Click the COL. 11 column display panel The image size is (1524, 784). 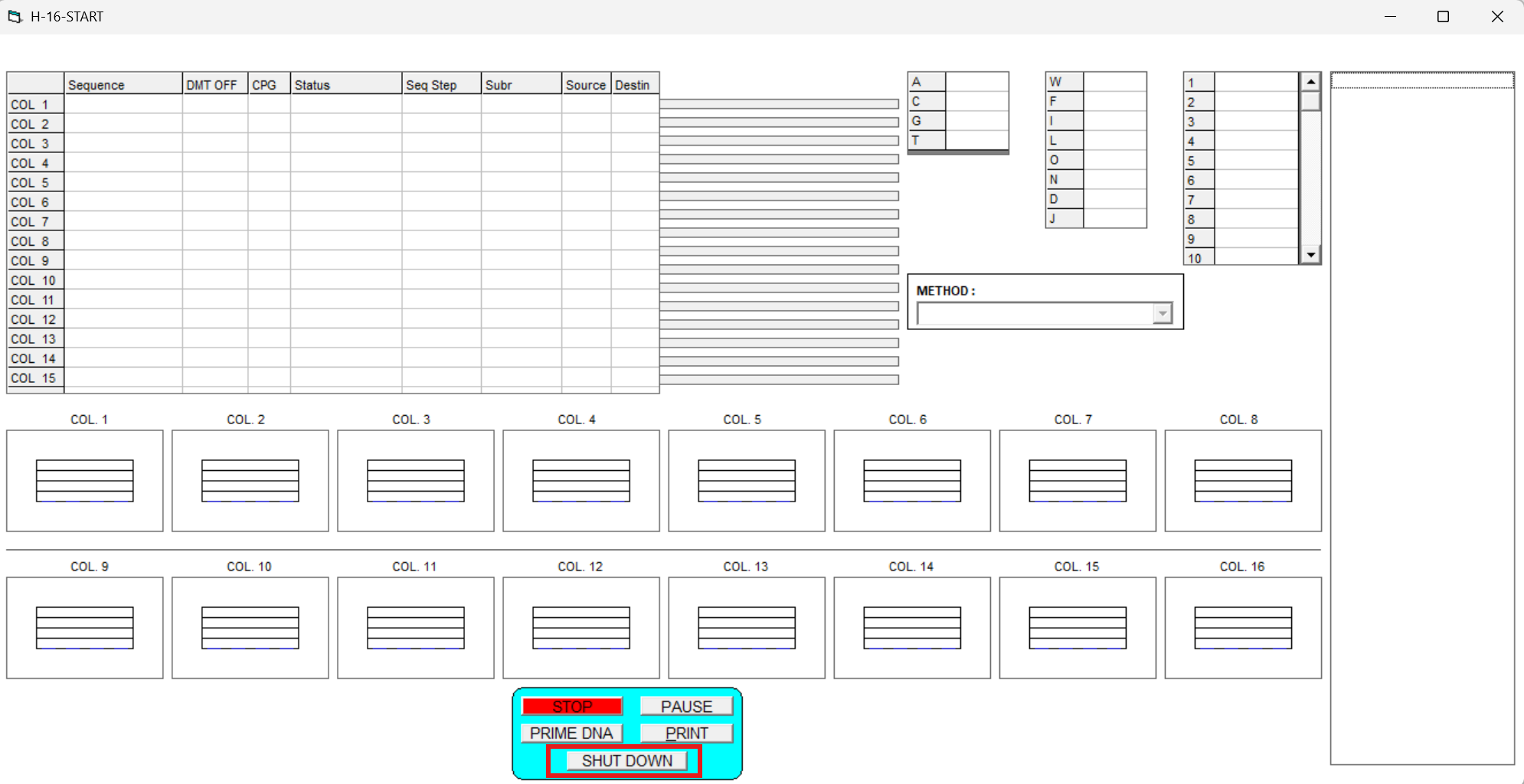pyautogui.click(x=416, y=628)
